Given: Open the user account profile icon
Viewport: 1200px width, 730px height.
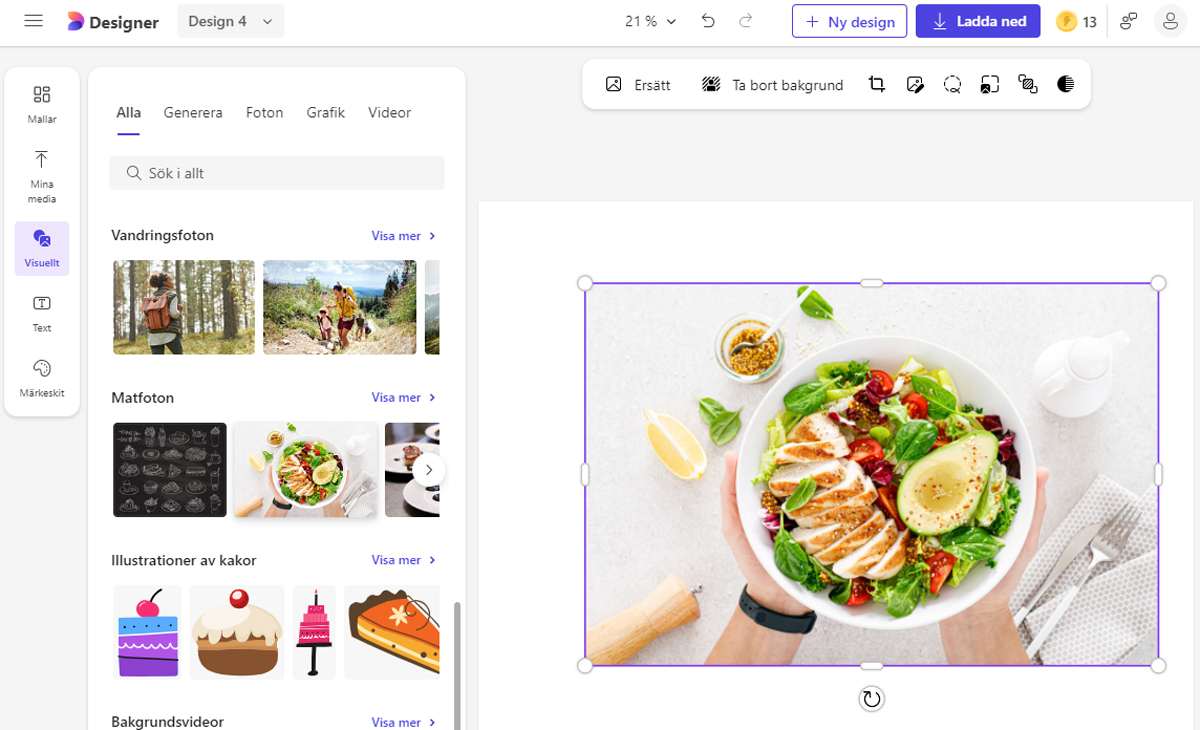Looking at the screenshot, I should 1170,21.
